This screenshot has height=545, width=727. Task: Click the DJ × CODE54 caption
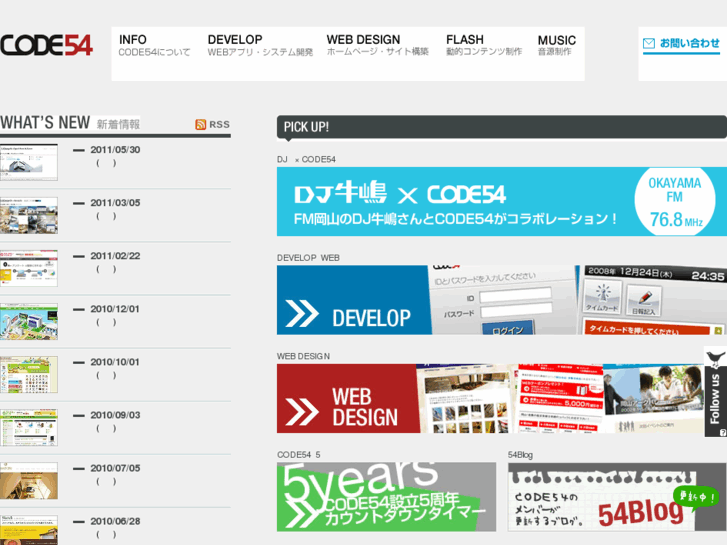pyautogui.click(x=306, y=160)
